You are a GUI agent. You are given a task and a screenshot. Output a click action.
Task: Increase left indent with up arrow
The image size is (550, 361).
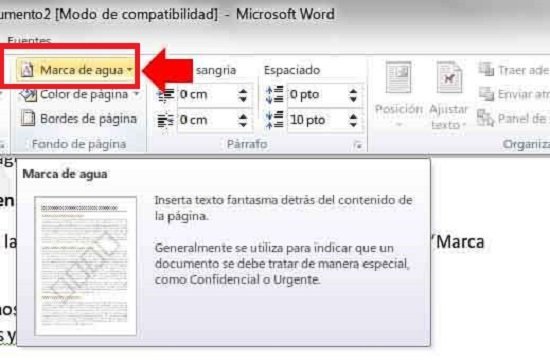pyautogui.click(x=243, y=91)
